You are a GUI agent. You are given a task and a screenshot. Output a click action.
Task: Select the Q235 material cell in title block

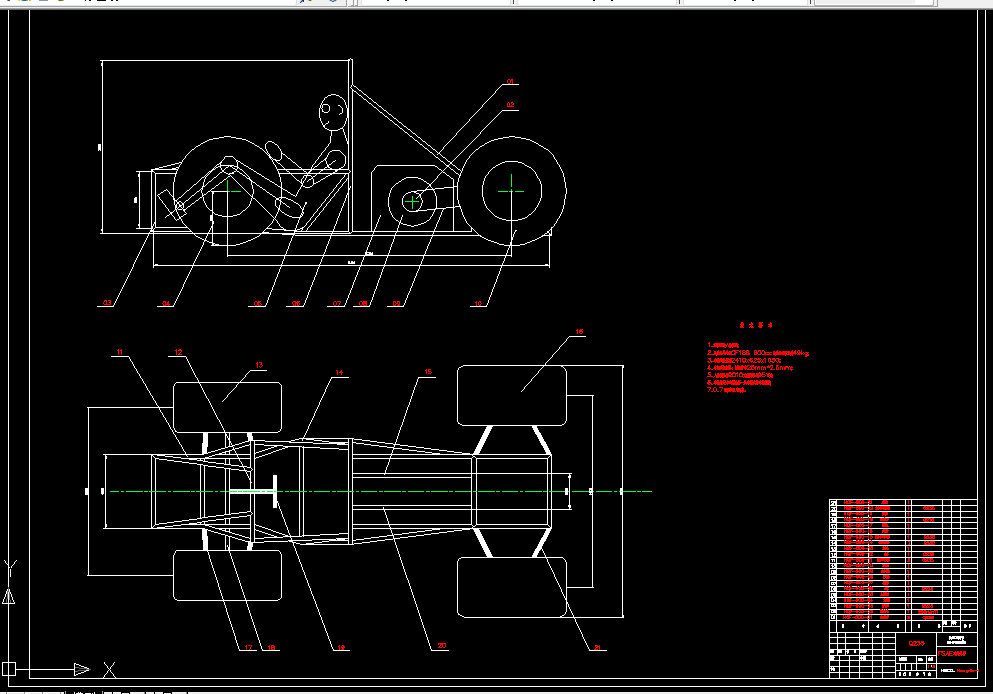tap(916, 643)
